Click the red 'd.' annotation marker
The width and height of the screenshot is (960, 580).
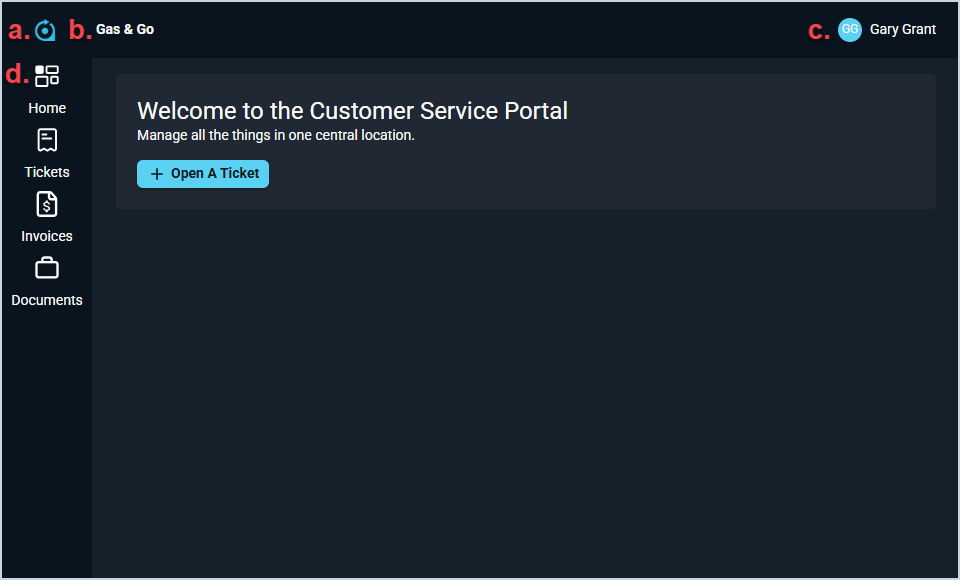[17, 74]
